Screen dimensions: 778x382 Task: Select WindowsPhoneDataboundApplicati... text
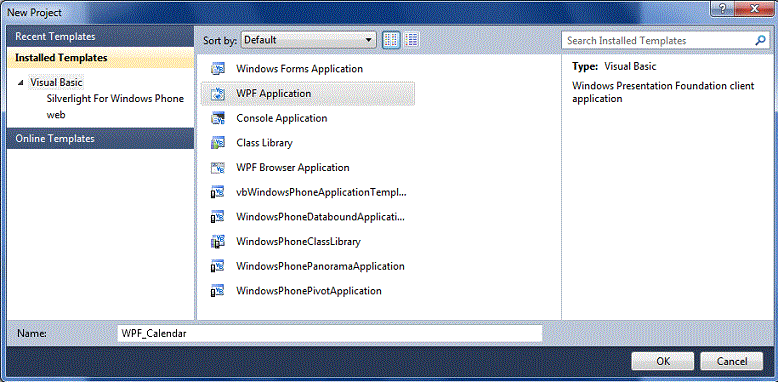pyautogui.click(x=321, y=217)
